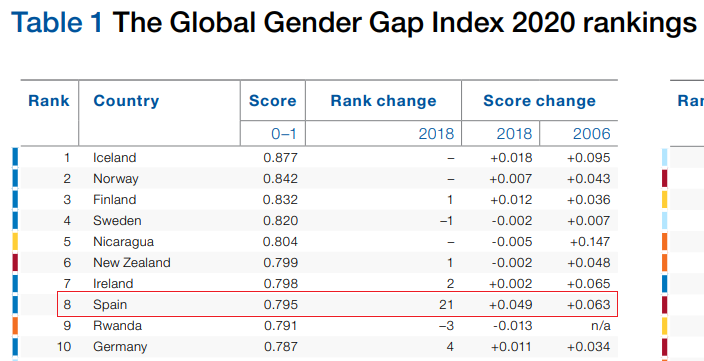The image size is (704, 361).
Task: Click Nicaragua's 2006 change +0.147
Action: pyautogui.click(x=590, y=242)
